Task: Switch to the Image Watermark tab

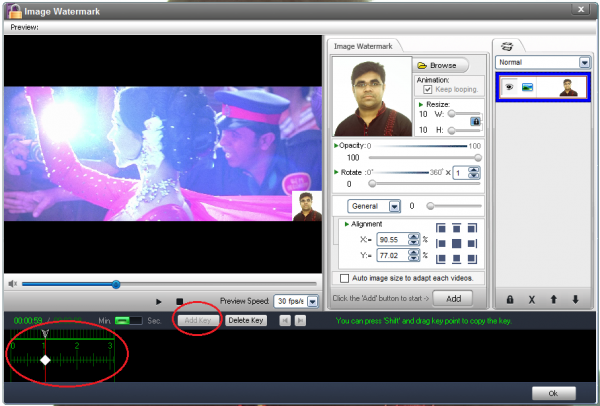Action: 363,46
